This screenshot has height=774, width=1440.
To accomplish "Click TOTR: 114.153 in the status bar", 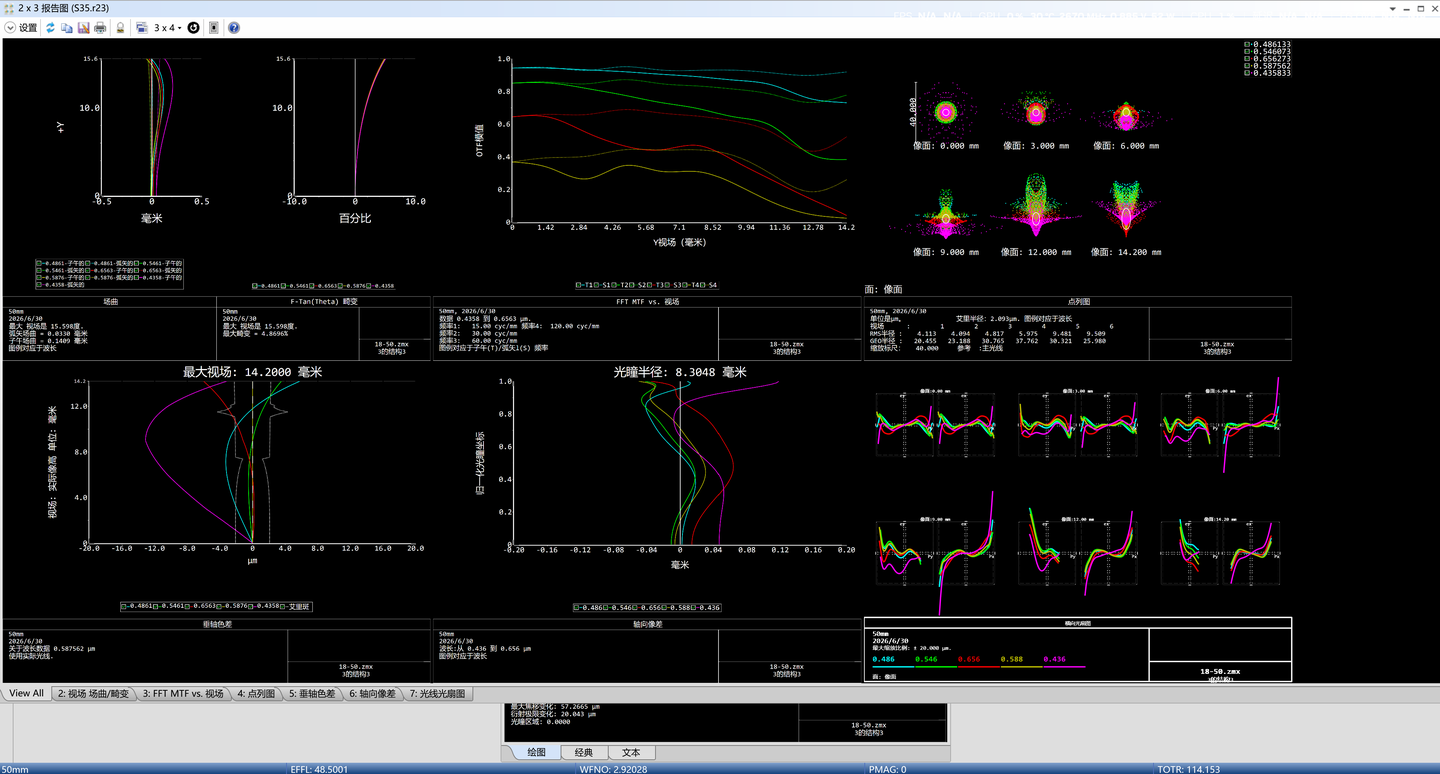I will tap(1188, 769).
